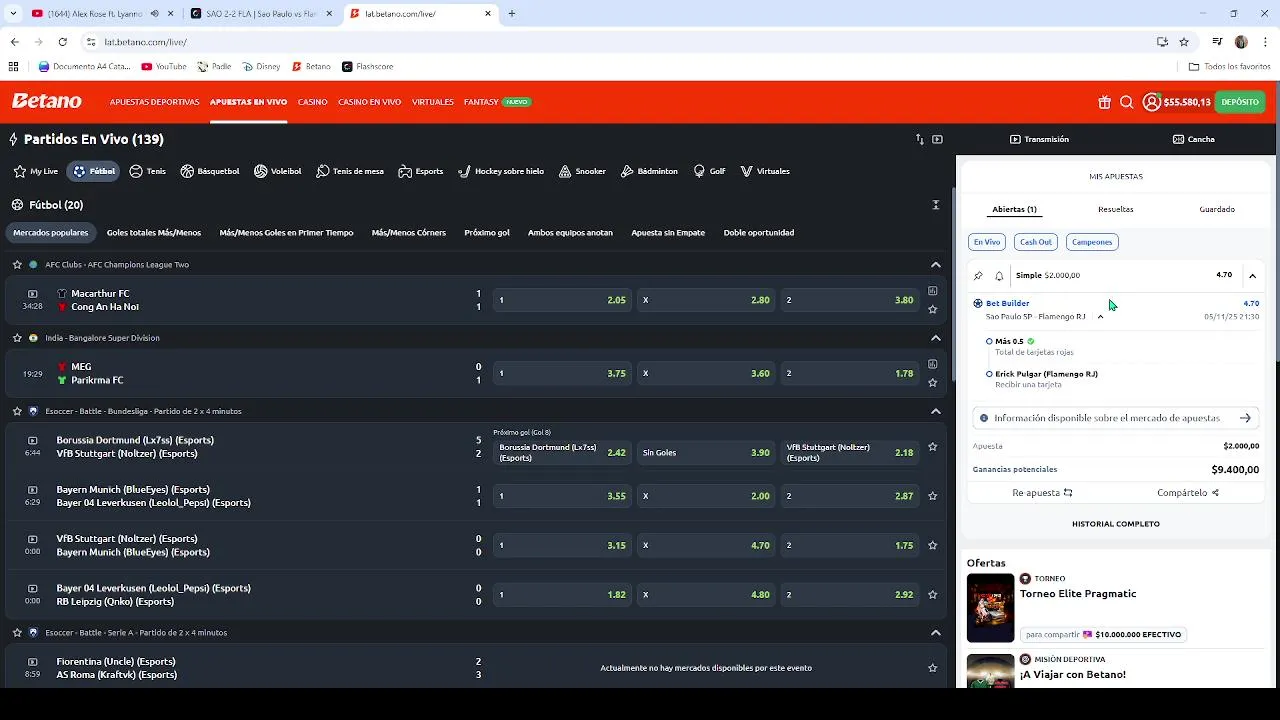Star the India Bangalore Super Division league
This screenshot has width=1280, height=720.
click(17, 338)
